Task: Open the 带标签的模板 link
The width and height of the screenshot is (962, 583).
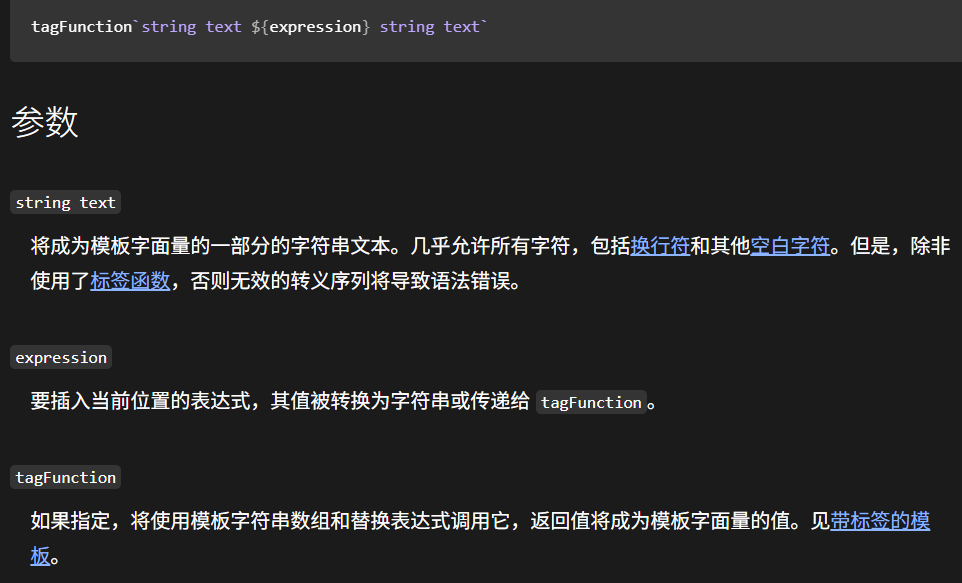Action: coord(880,521)
